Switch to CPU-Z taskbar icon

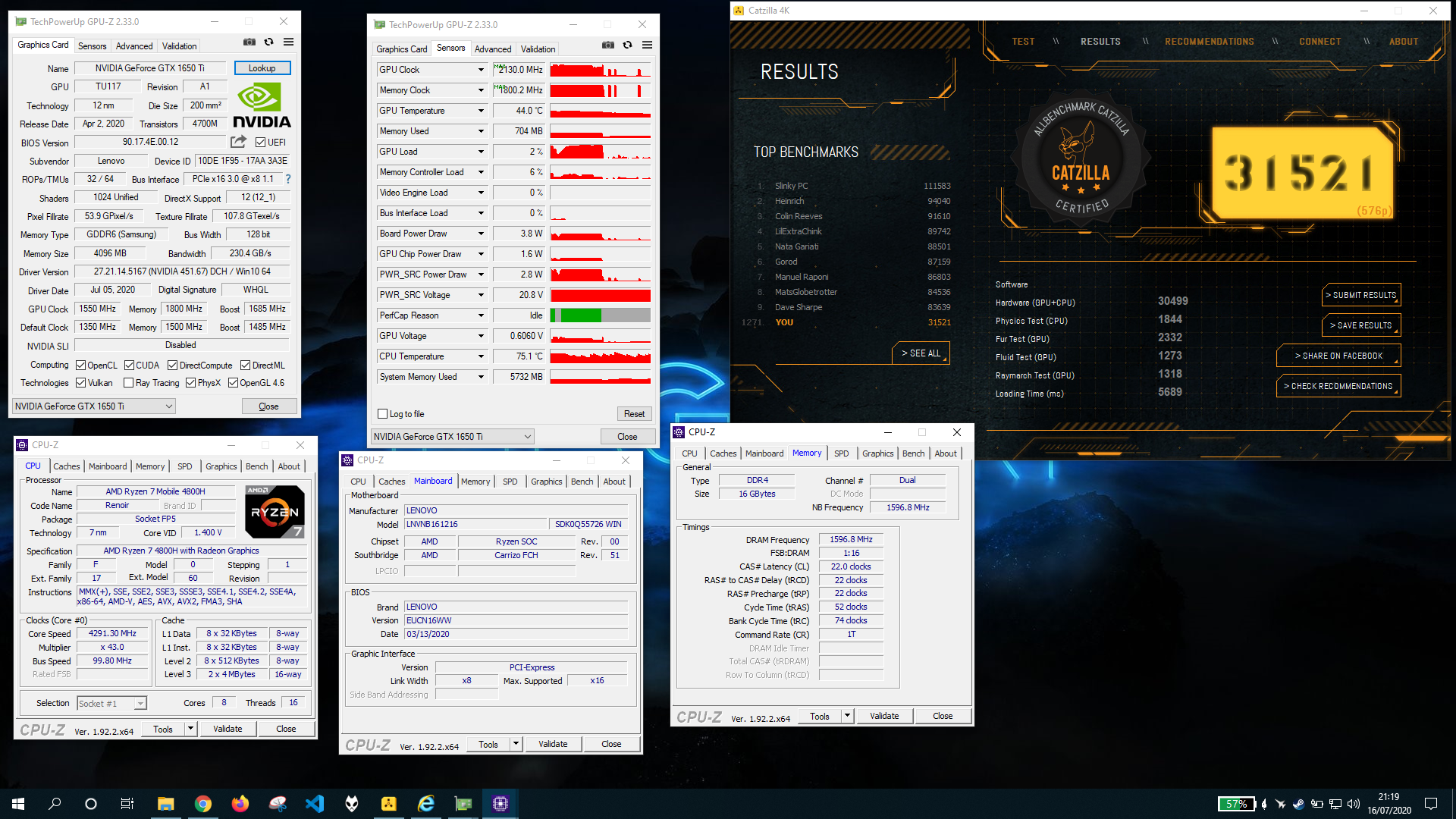500,804
